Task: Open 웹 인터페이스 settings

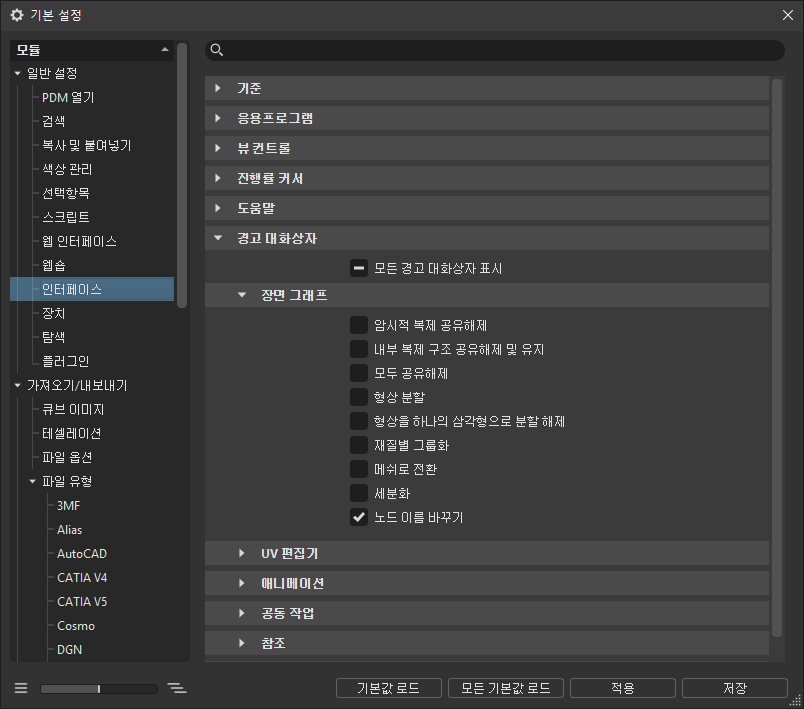Action: click(x=79, y=241)
